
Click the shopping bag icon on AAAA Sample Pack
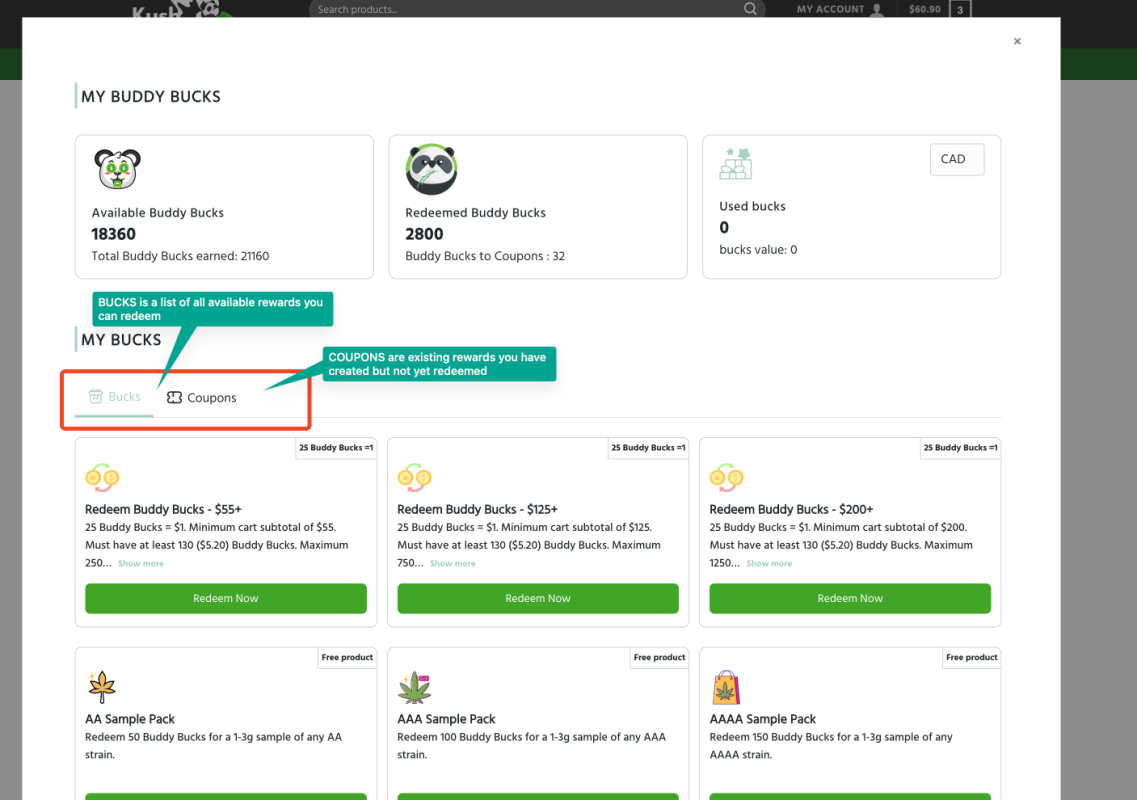coord(726,686)
